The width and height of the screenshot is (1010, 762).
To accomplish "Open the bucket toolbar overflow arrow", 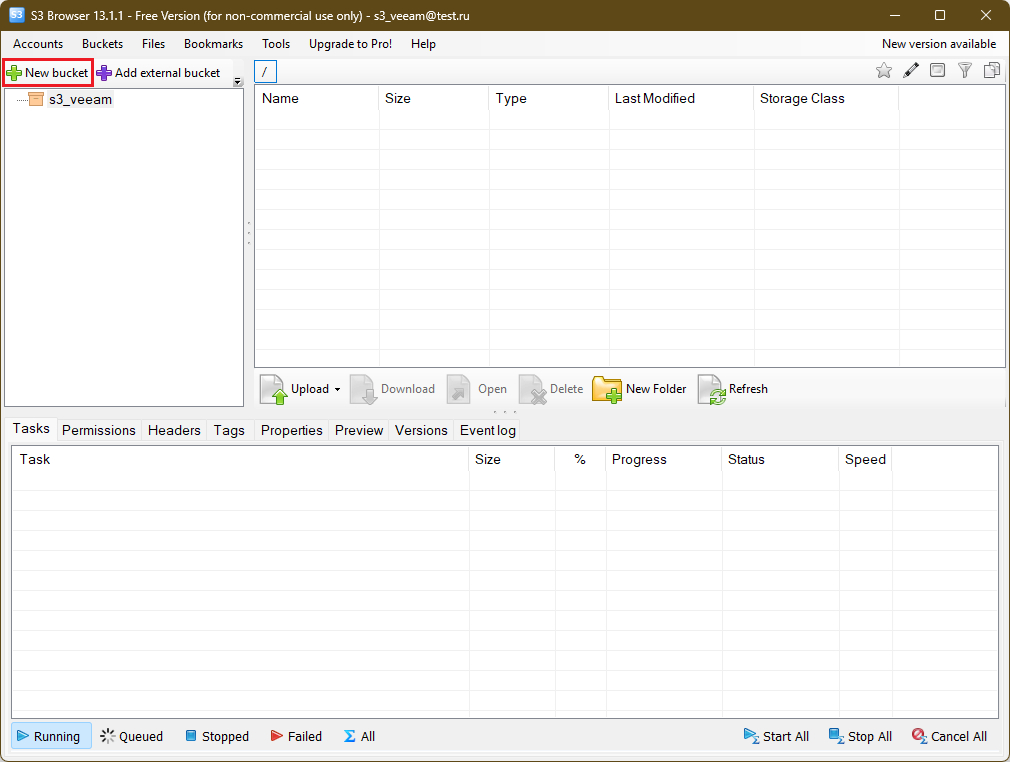I will (x=238, y=81).
